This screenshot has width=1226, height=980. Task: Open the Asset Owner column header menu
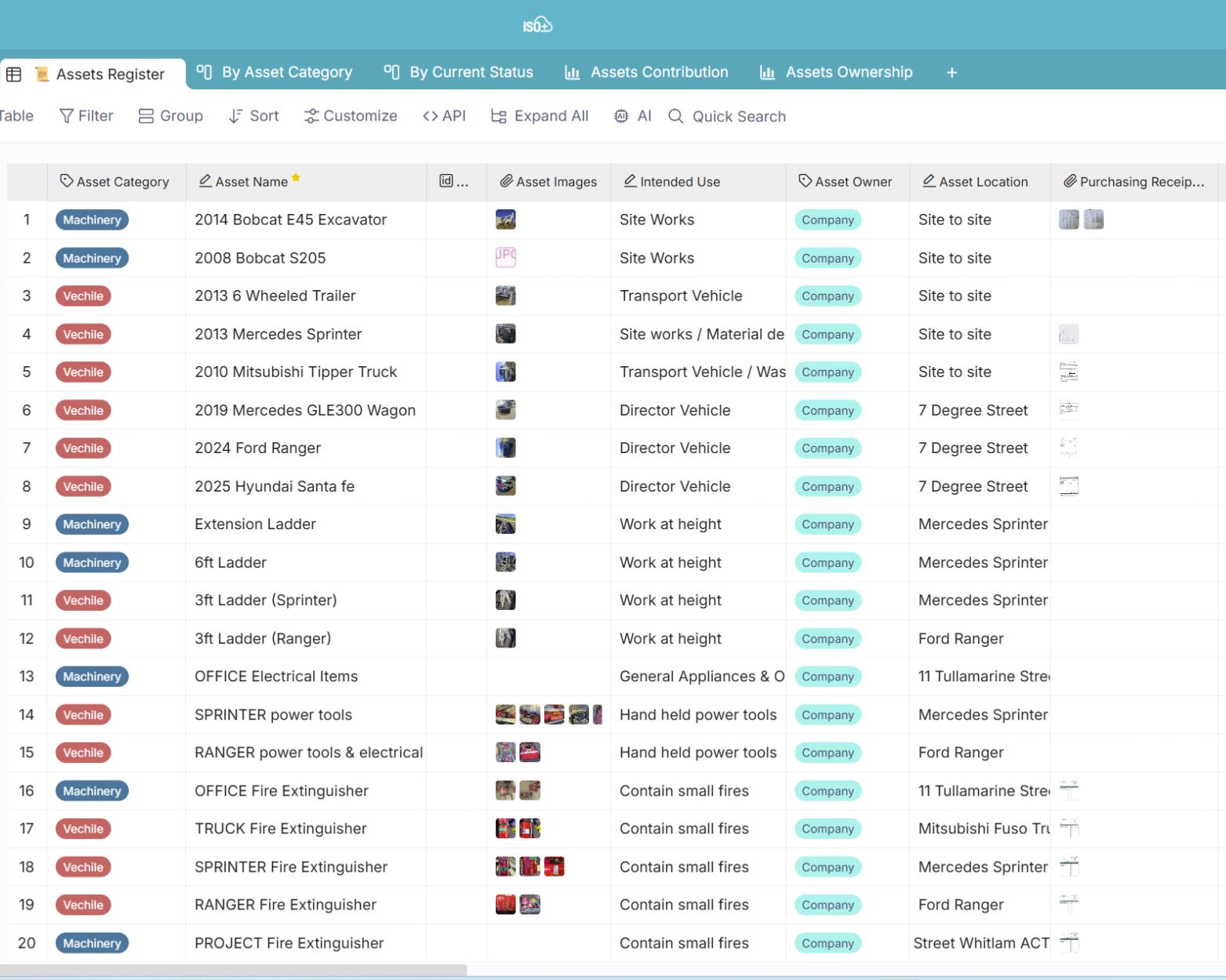(x=846, y=182)
